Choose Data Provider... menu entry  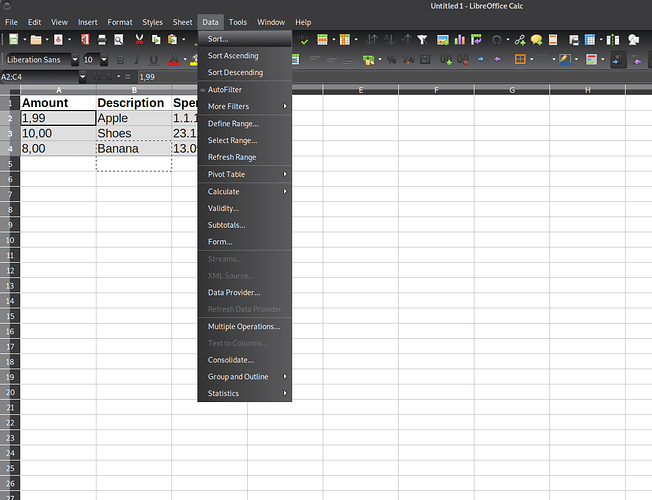coord(244,292)
